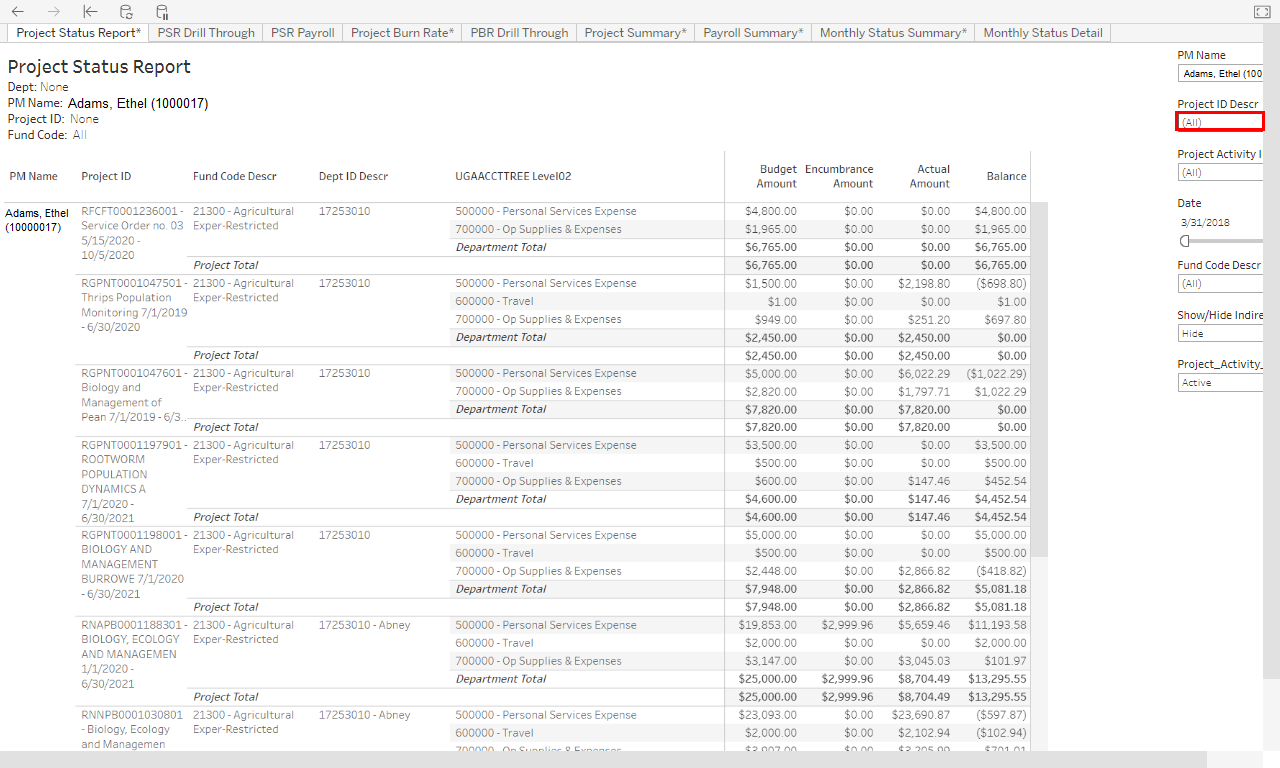Open Project_Activity dropdown showing Active
This screenshot has width=1280, height=768.
coord(1221,382)
